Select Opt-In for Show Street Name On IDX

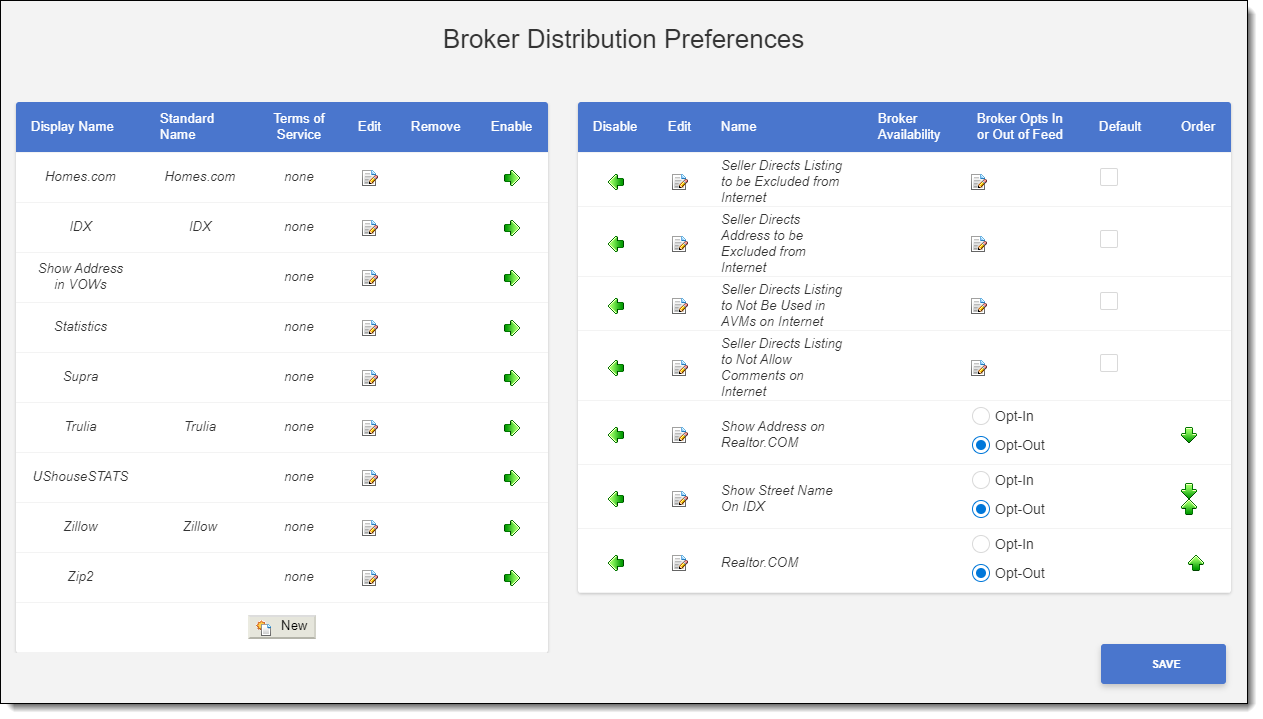pos(980,480)
